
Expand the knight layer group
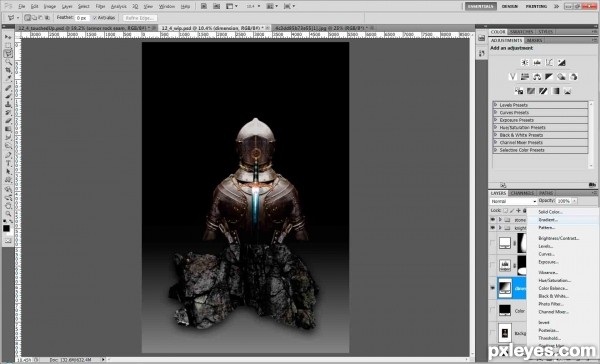[x=500, y=228]
